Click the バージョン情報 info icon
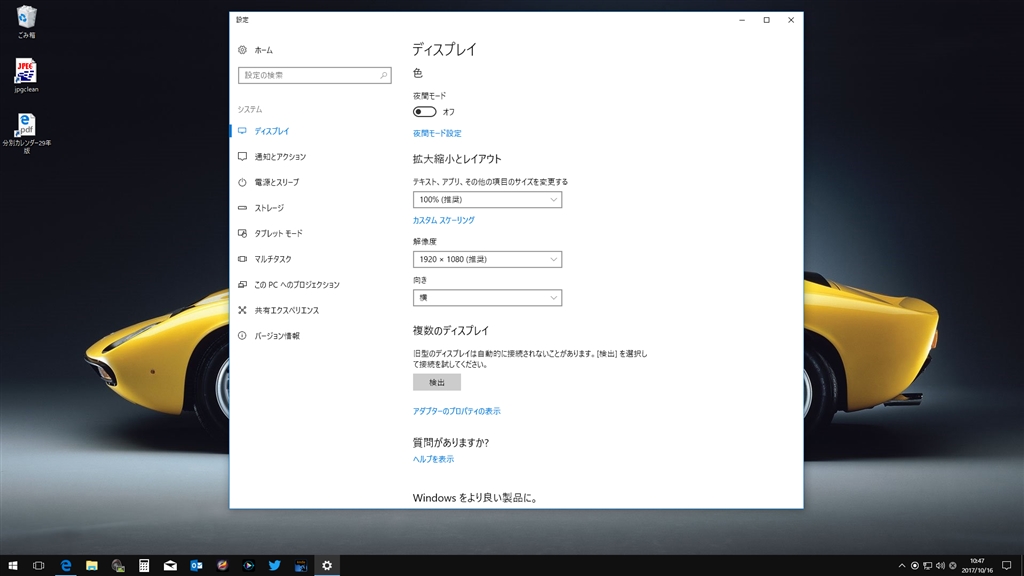1024x576 pixels. coord(242,336)
